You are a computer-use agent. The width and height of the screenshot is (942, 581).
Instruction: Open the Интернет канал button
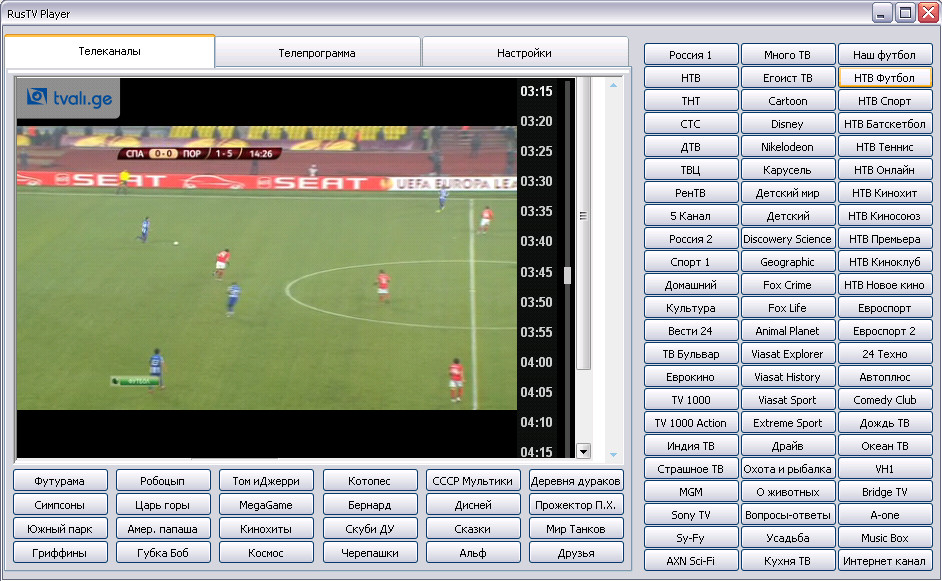(885, 561)
